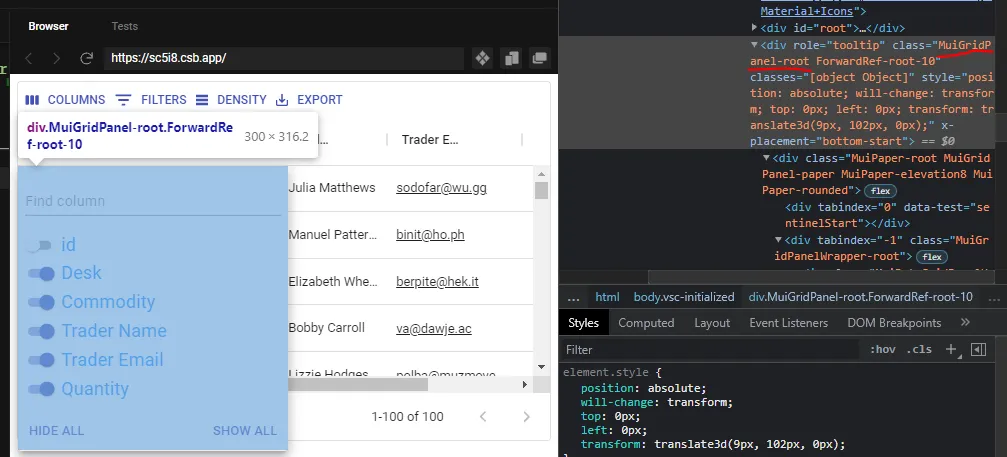The width and height of the screenshot is (1007, 457).
Task: Switch to the Tests tab
Action: [x=125, y=26]
